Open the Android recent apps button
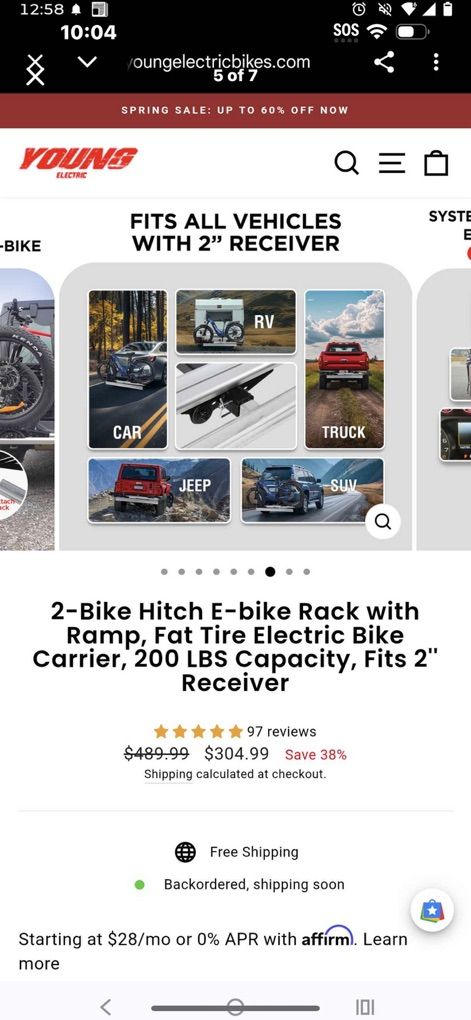 click(365, 1007)
